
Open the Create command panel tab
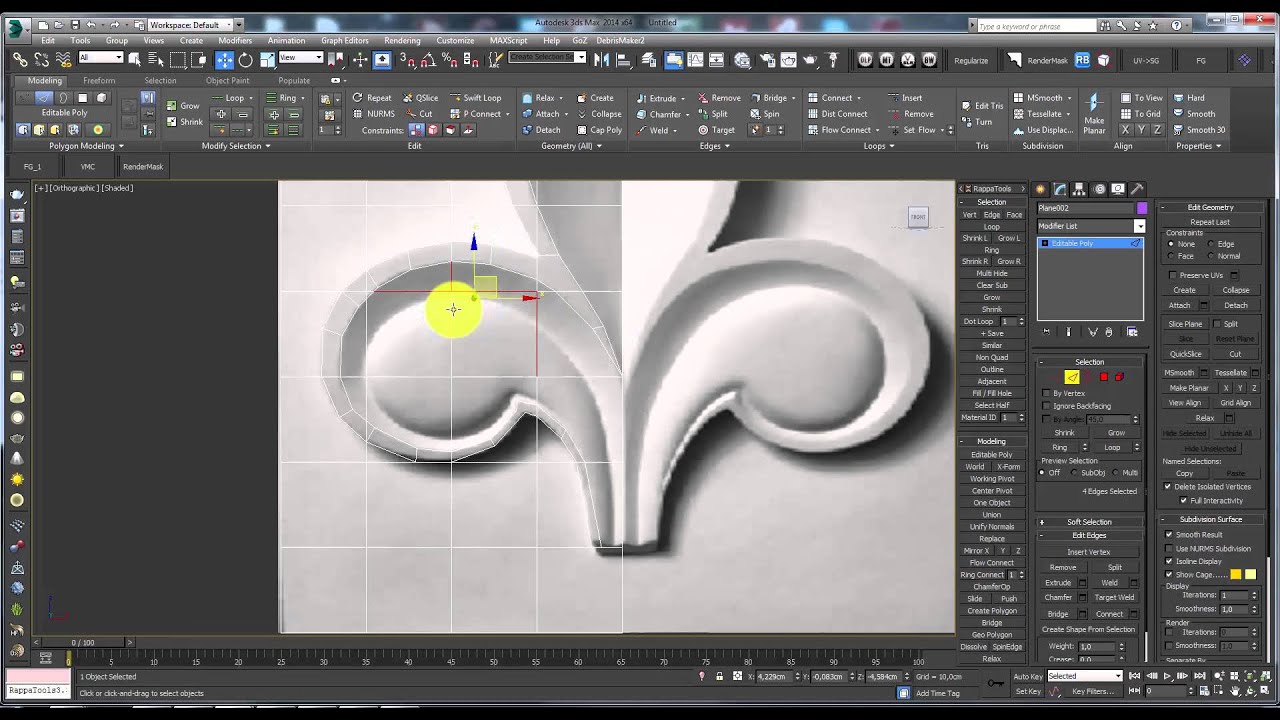point(1041,189)
